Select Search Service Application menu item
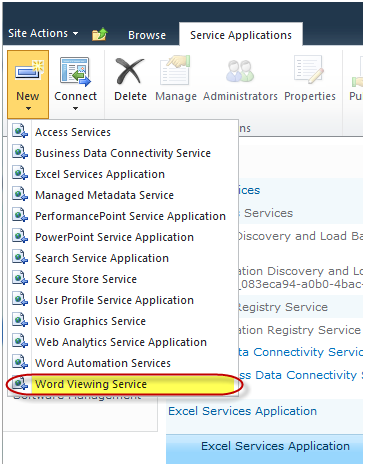The image size is (365, 469). [x=123, y=258]
